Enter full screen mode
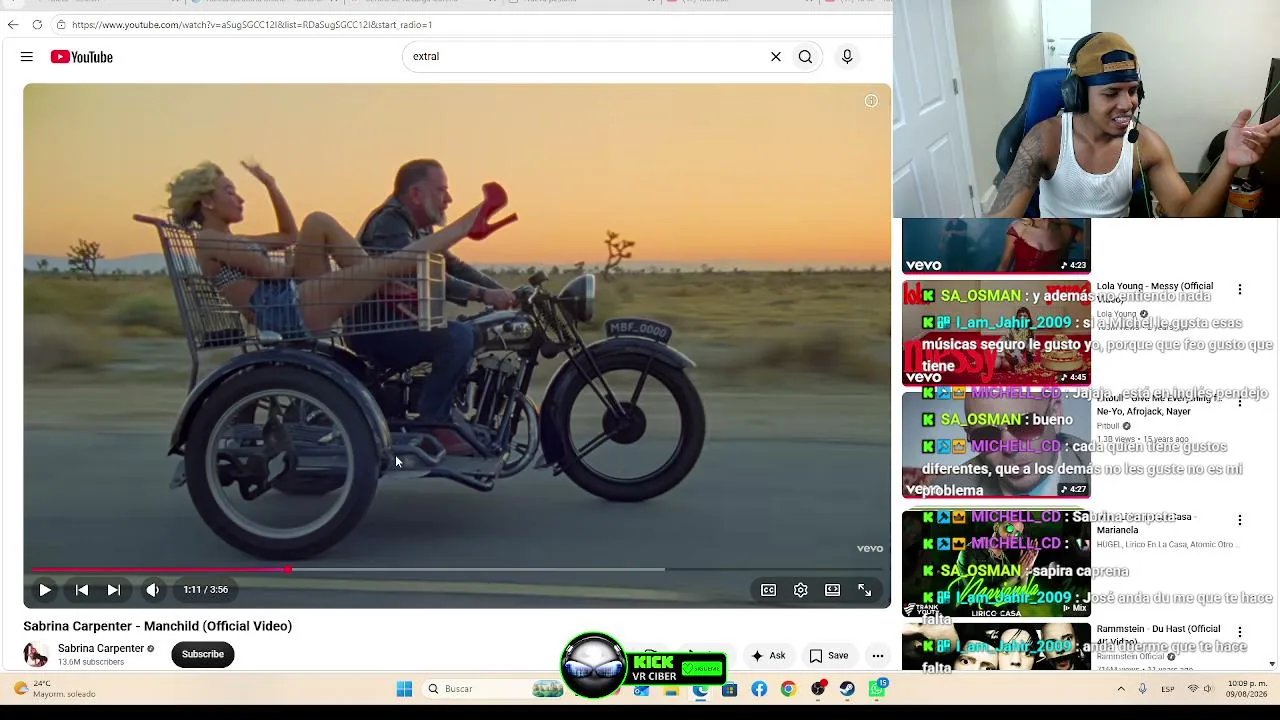Viewport: 1280px width, 720px height. tap(864, 590)
